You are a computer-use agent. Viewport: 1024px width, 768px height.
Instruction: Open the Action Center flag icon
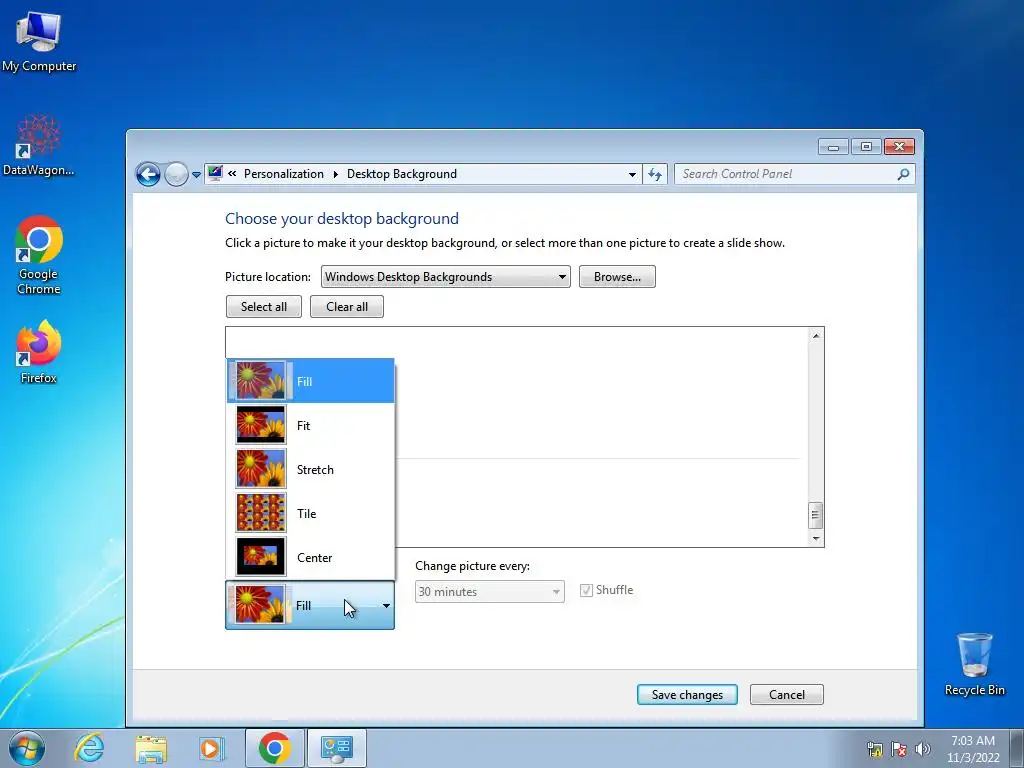899,749
